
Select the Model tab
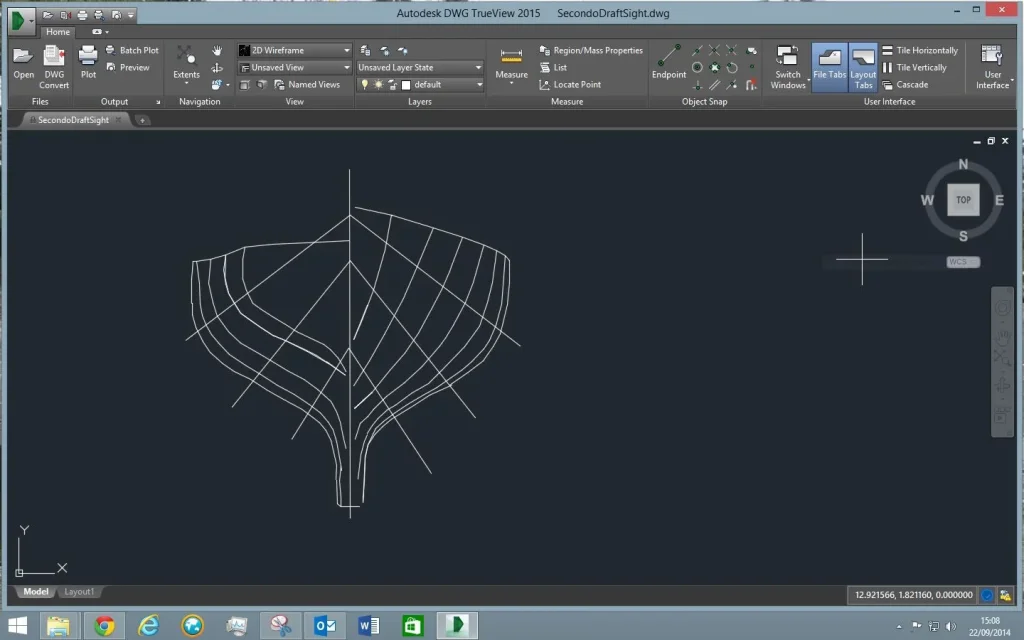[x=36, y=592]
